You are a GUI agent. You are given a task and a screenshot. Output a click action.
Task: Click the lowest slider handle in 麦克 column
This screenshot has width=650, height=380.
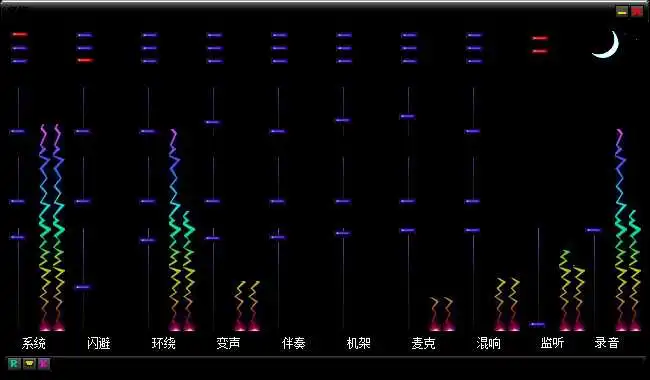(407, 230)
